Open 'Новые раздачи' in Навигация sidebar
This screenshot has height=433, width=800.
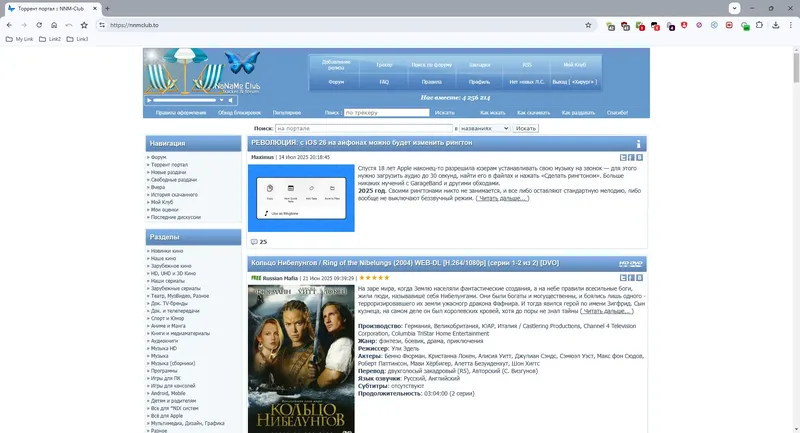(x=168, y=172)
